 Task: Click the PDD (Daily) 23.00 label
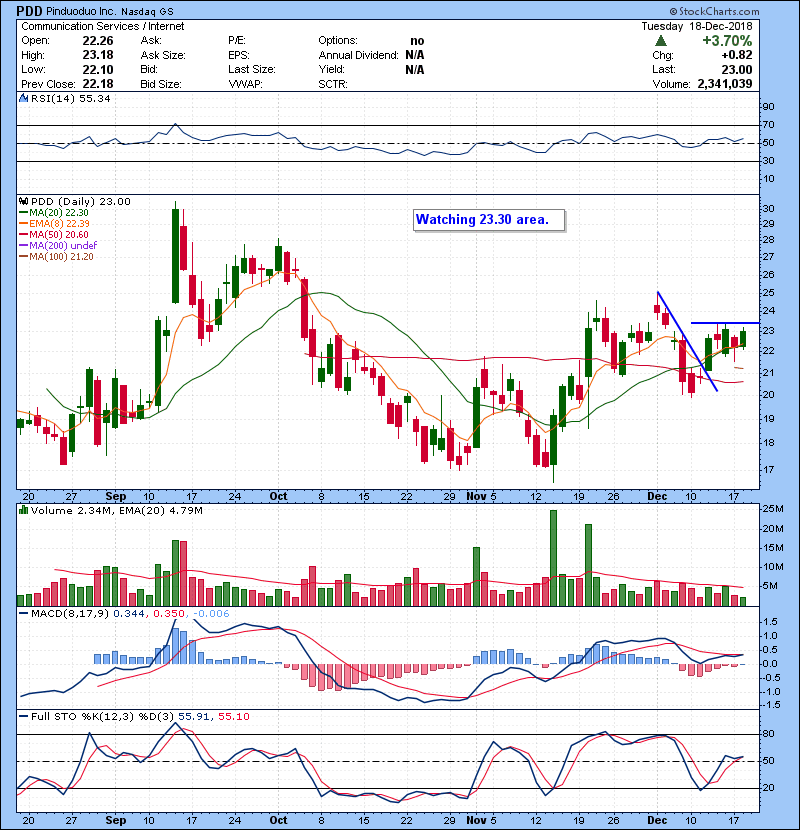(x=80, y=202)
